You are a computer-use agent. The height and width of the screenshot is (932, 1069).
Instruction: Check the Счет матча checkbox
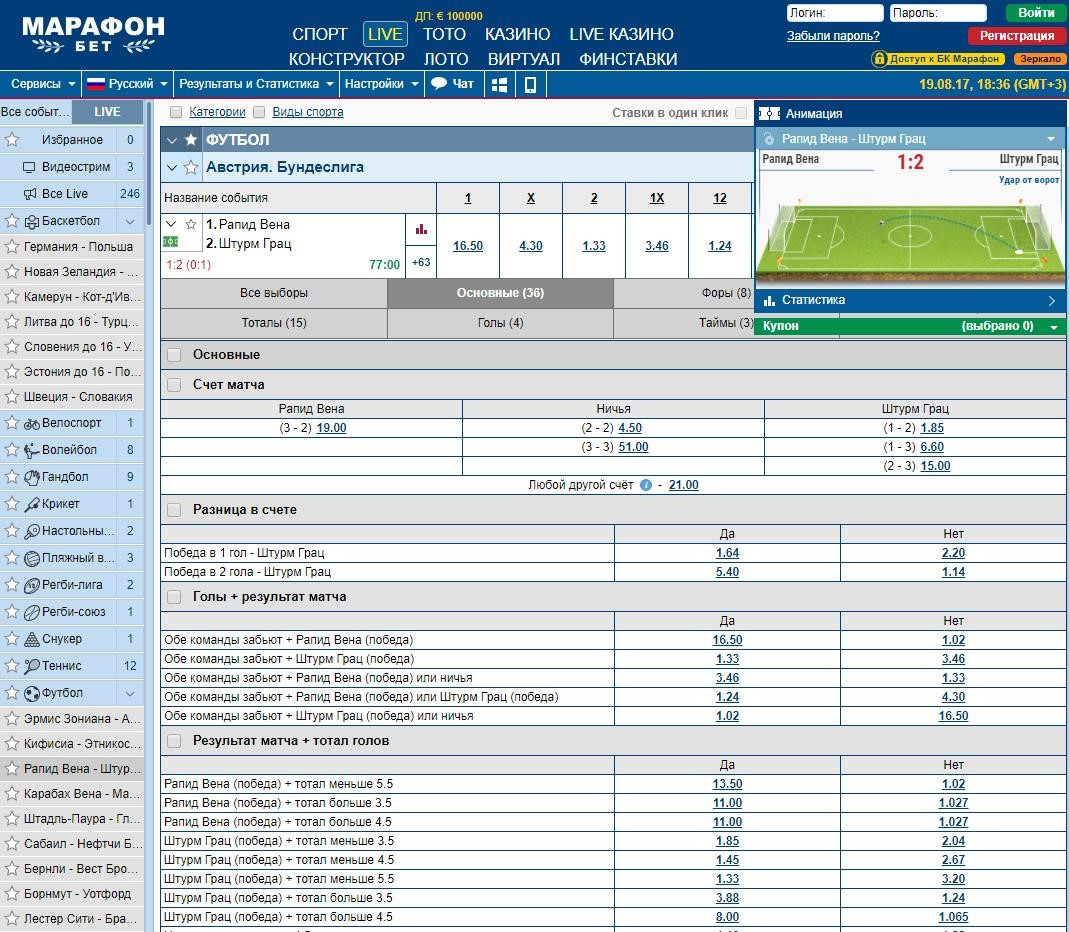[175, 385]
